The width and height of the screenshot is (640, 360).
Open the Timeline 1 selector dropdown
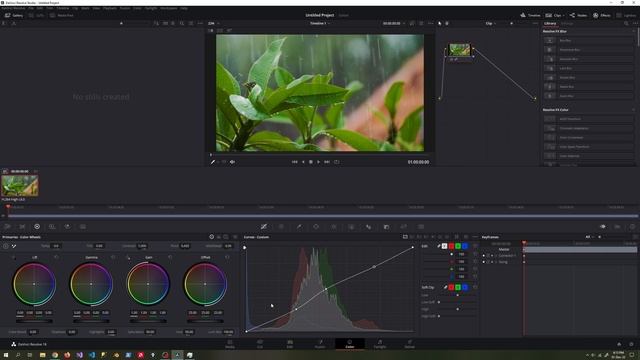[320, 23]
